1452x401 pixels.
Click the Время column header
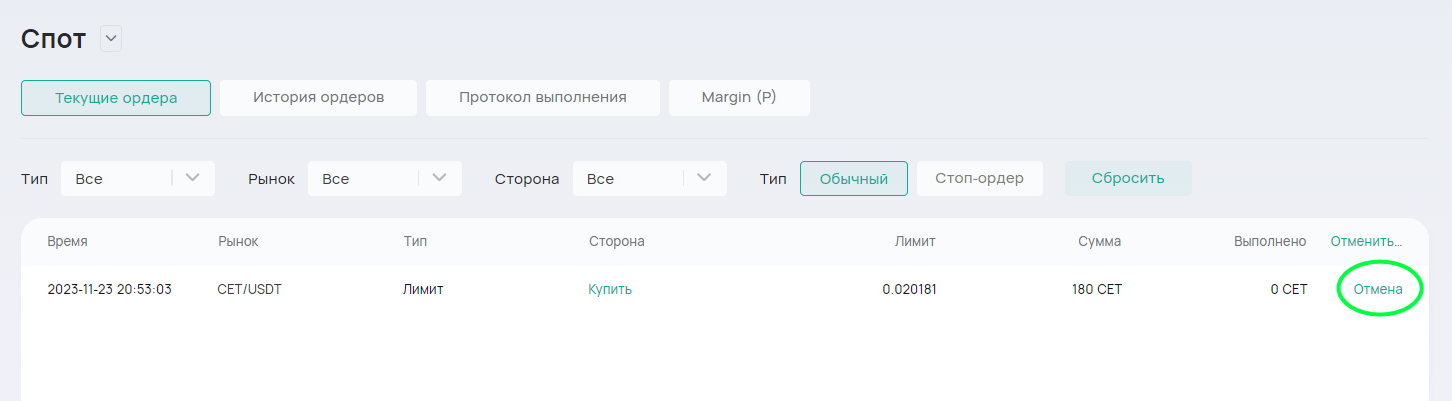(67, 241)
